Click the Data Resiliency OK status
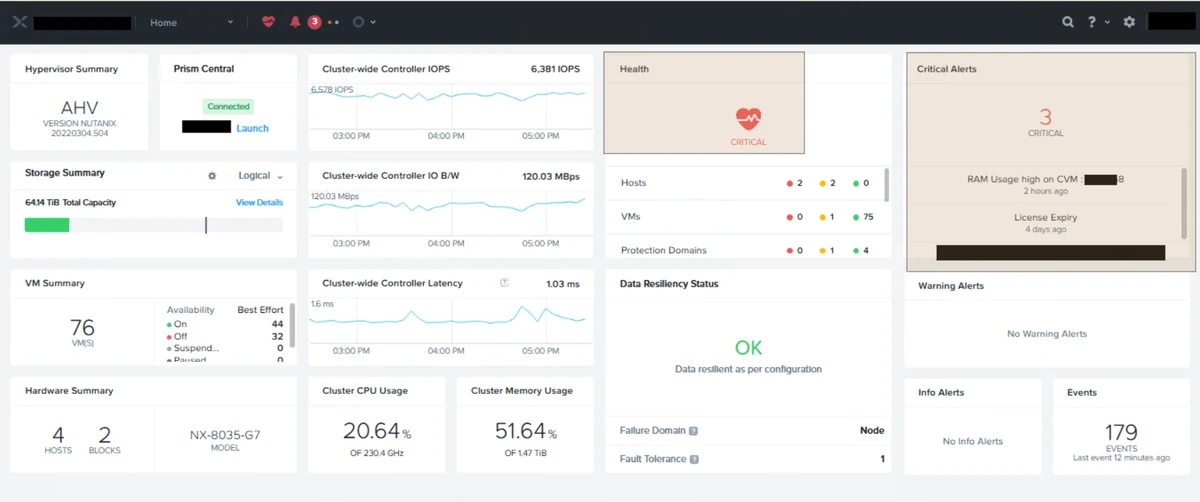1200x502 pixels. coord(748,348)
